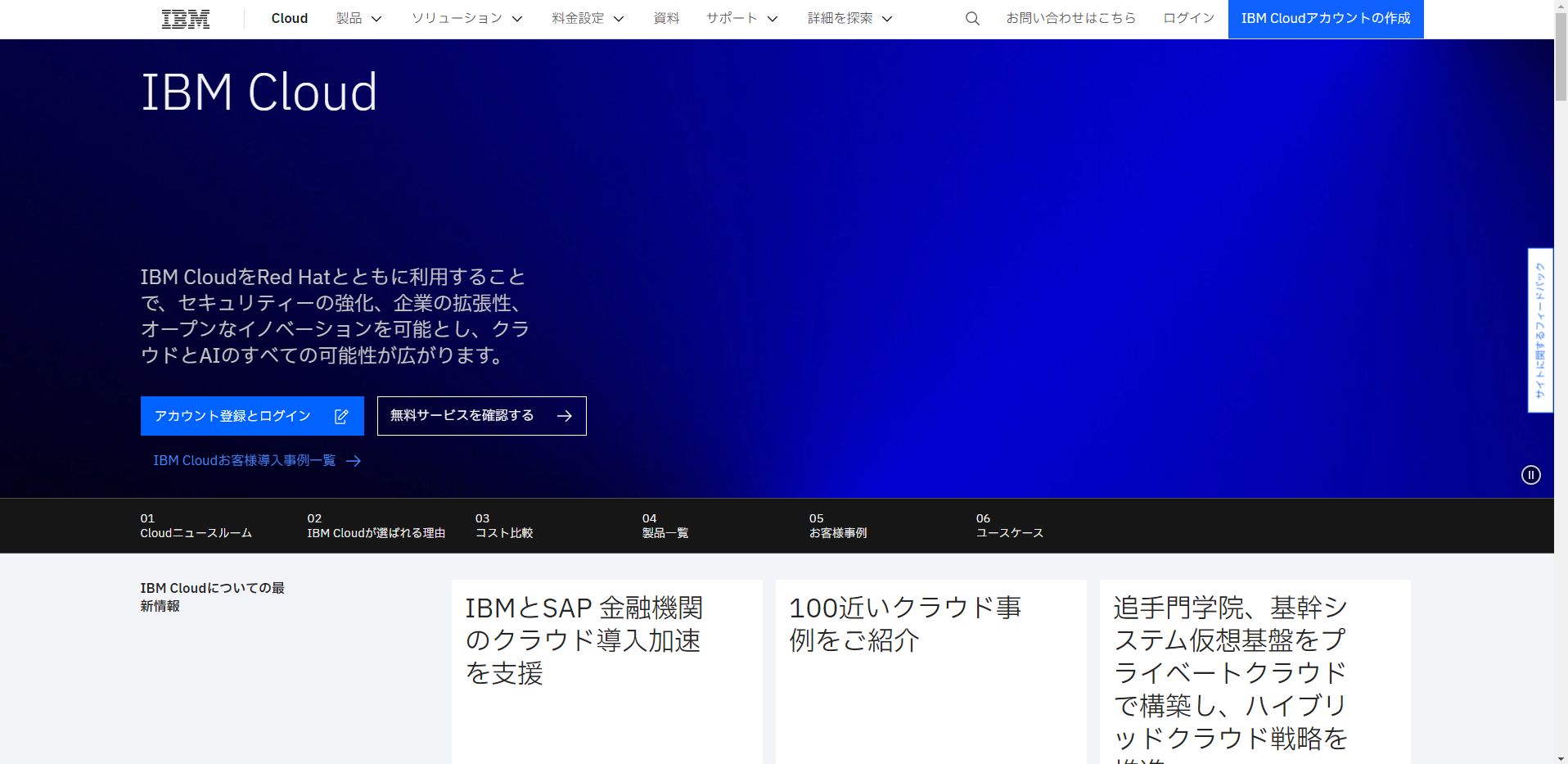Click the arrow beside IBM Cloudお客様導入事例一覧

coord(354,461)
